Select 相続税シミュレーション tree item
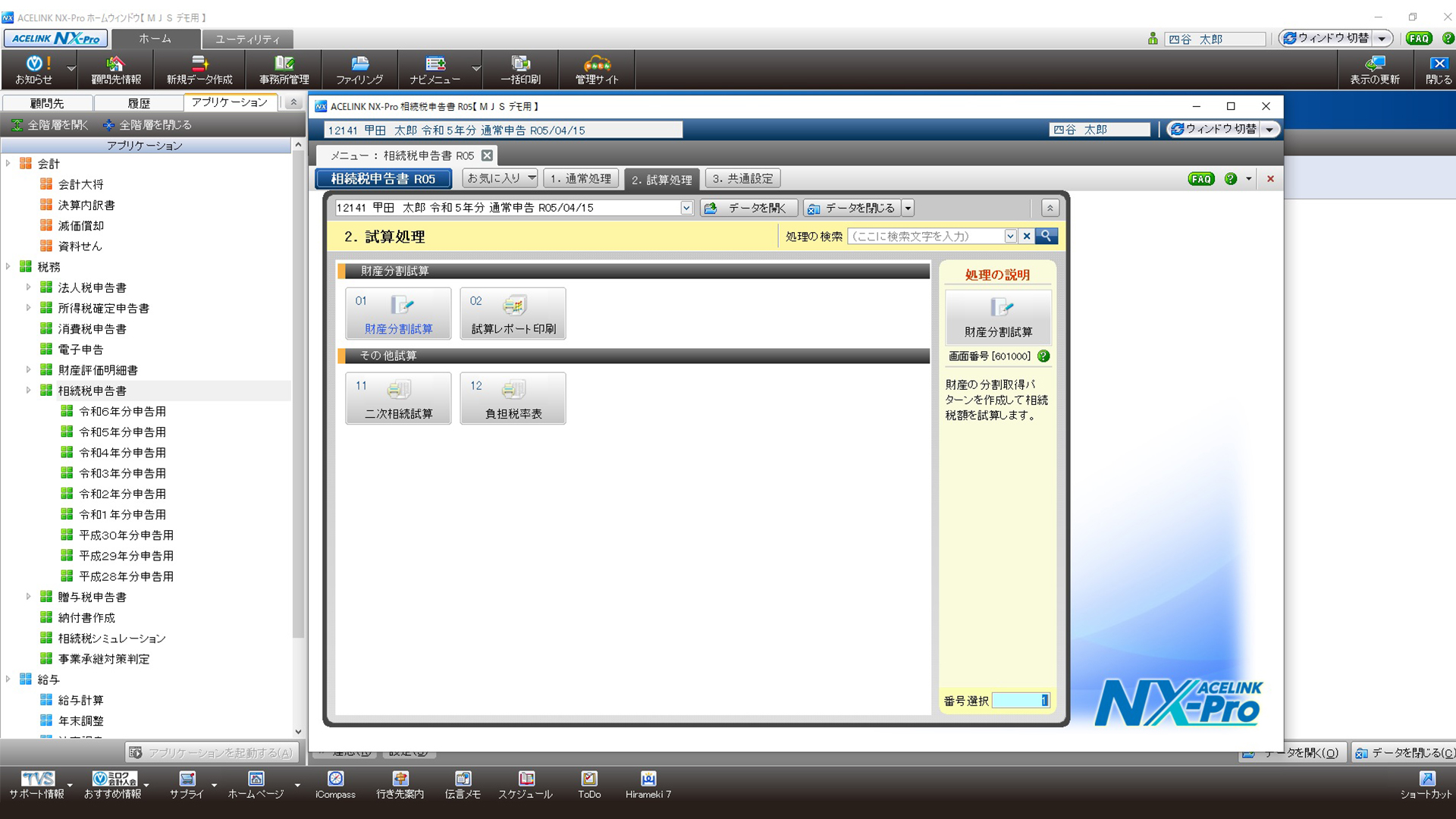 click(x=111, y=639)
